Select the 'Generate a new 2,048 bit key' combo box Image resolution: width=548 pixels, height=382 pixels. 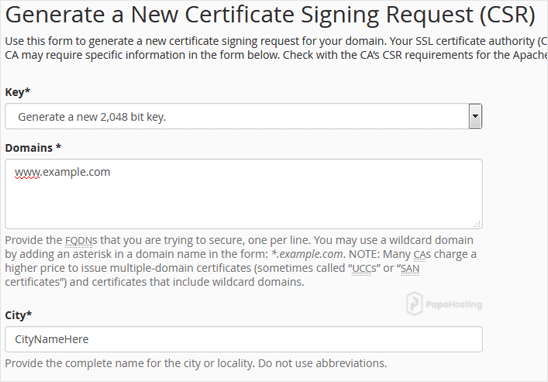coord(244,116)
